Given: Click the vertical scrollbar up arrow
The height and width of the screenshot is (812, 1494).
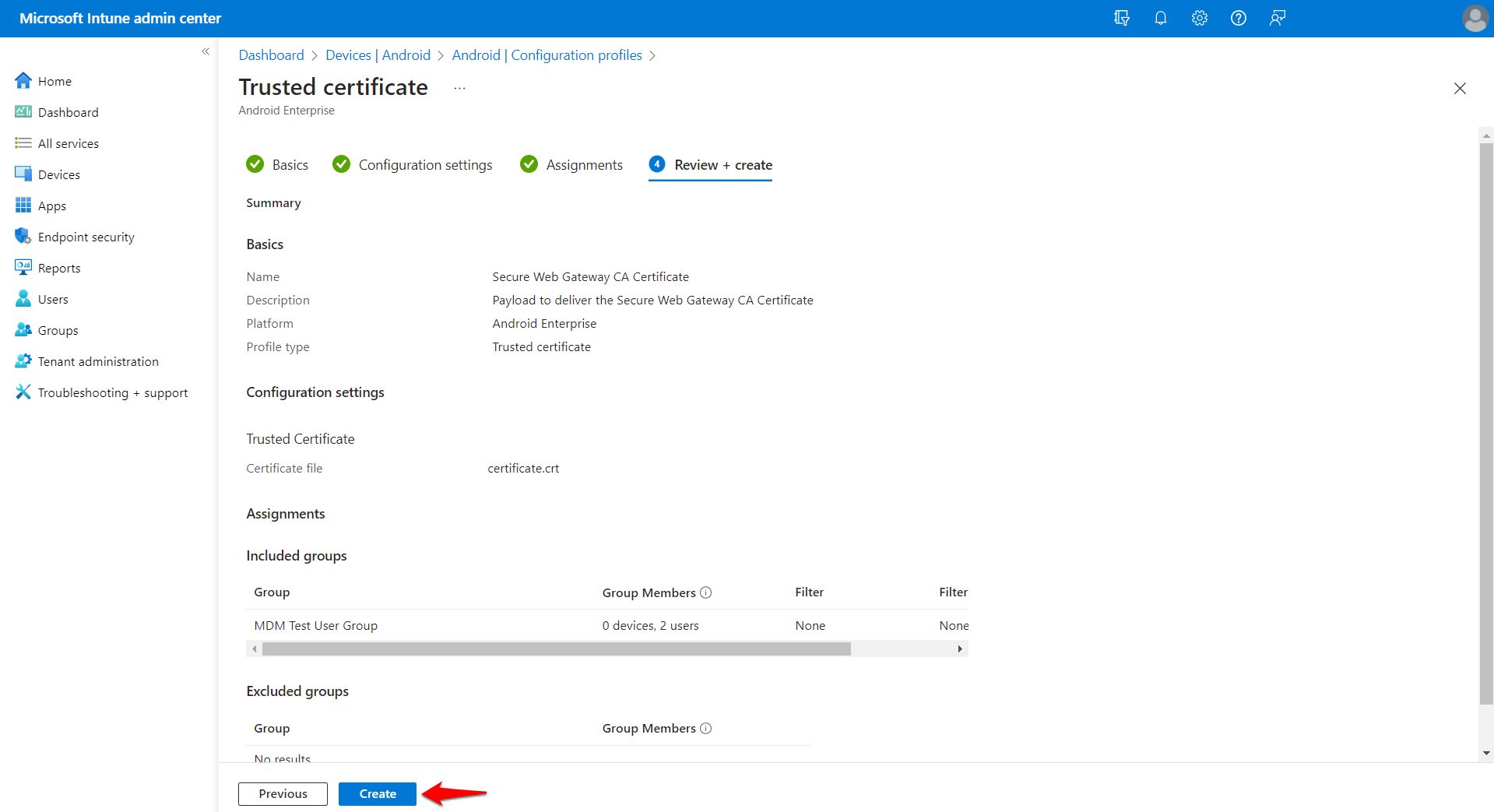Looking at the screenshot, I should (1486, 135).
